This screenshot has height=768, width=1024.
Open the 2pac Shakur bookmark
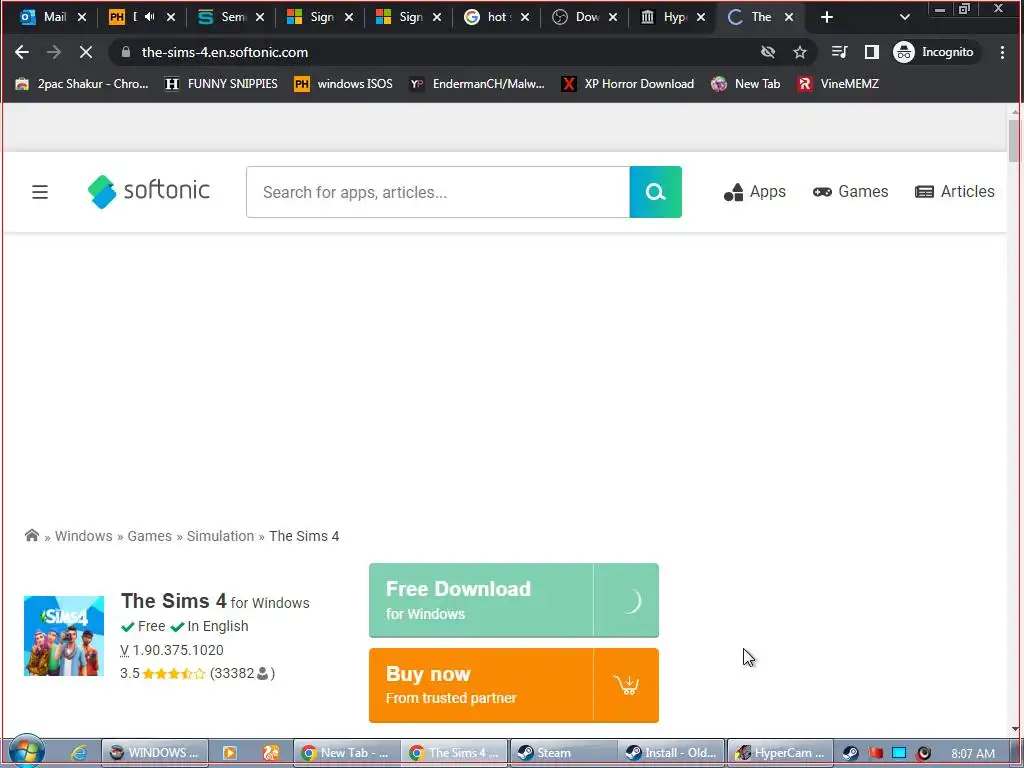82,84
